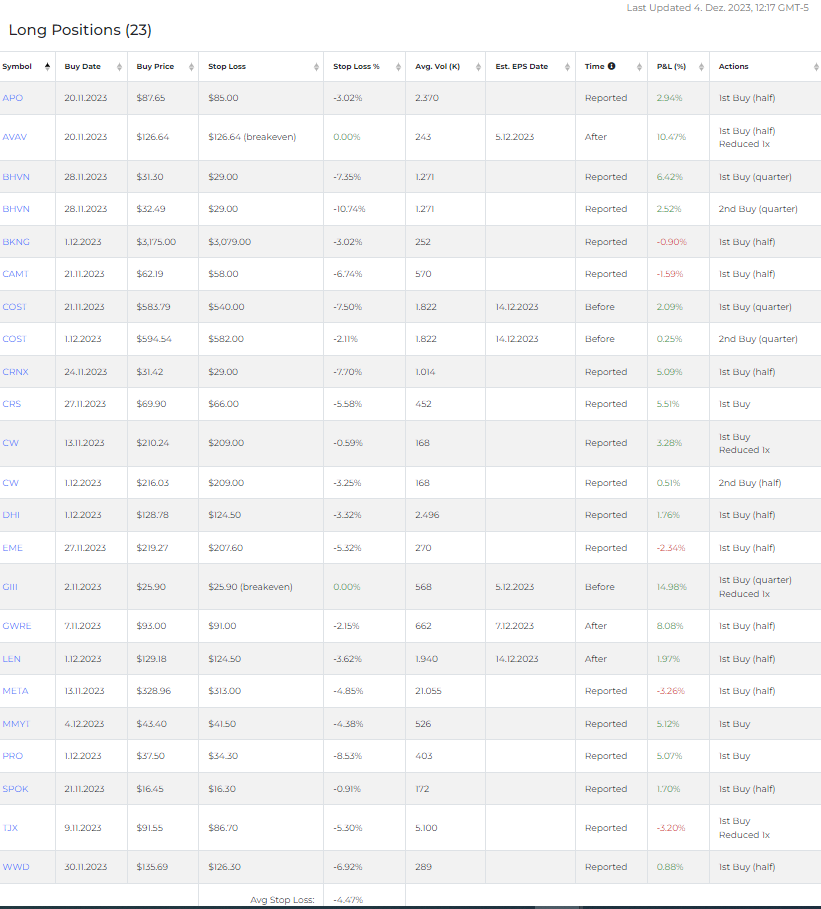Image resolution: width=821 pixels, height=909 pixels.
Task: Click the sort arrows in Actions column header
Action: 814,67
